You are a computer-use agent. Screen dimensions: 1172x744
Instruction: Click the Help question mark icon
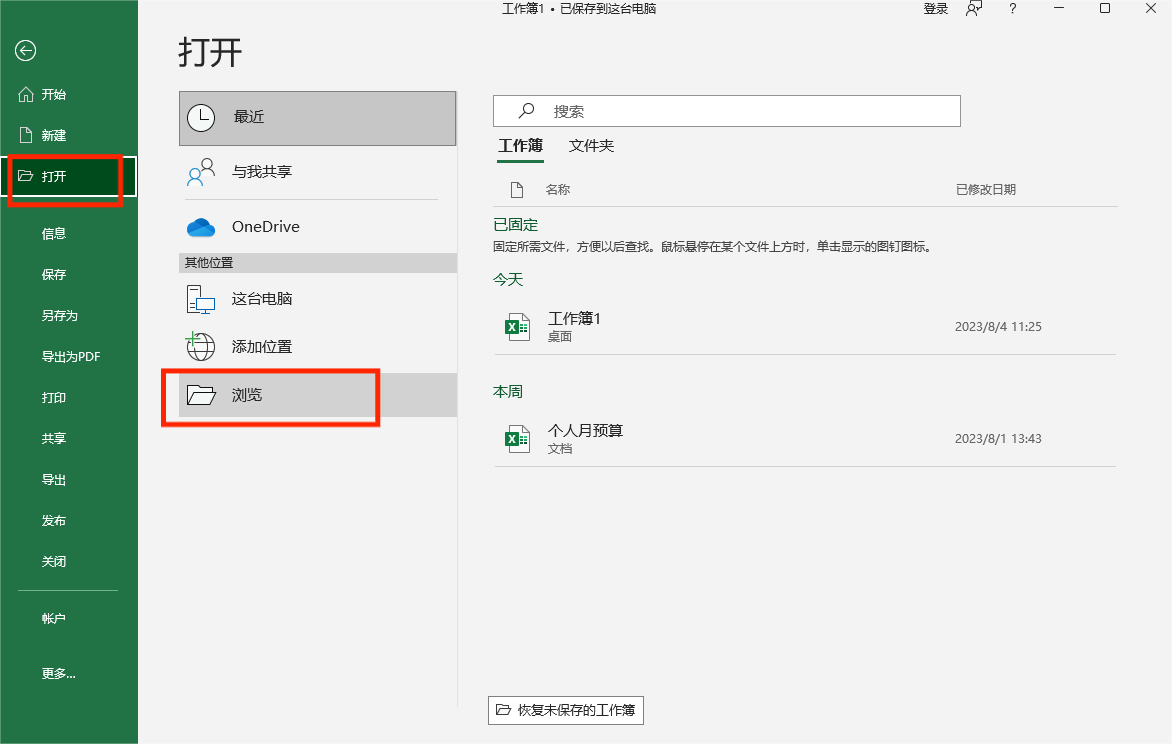click(x=1012, y=9)
